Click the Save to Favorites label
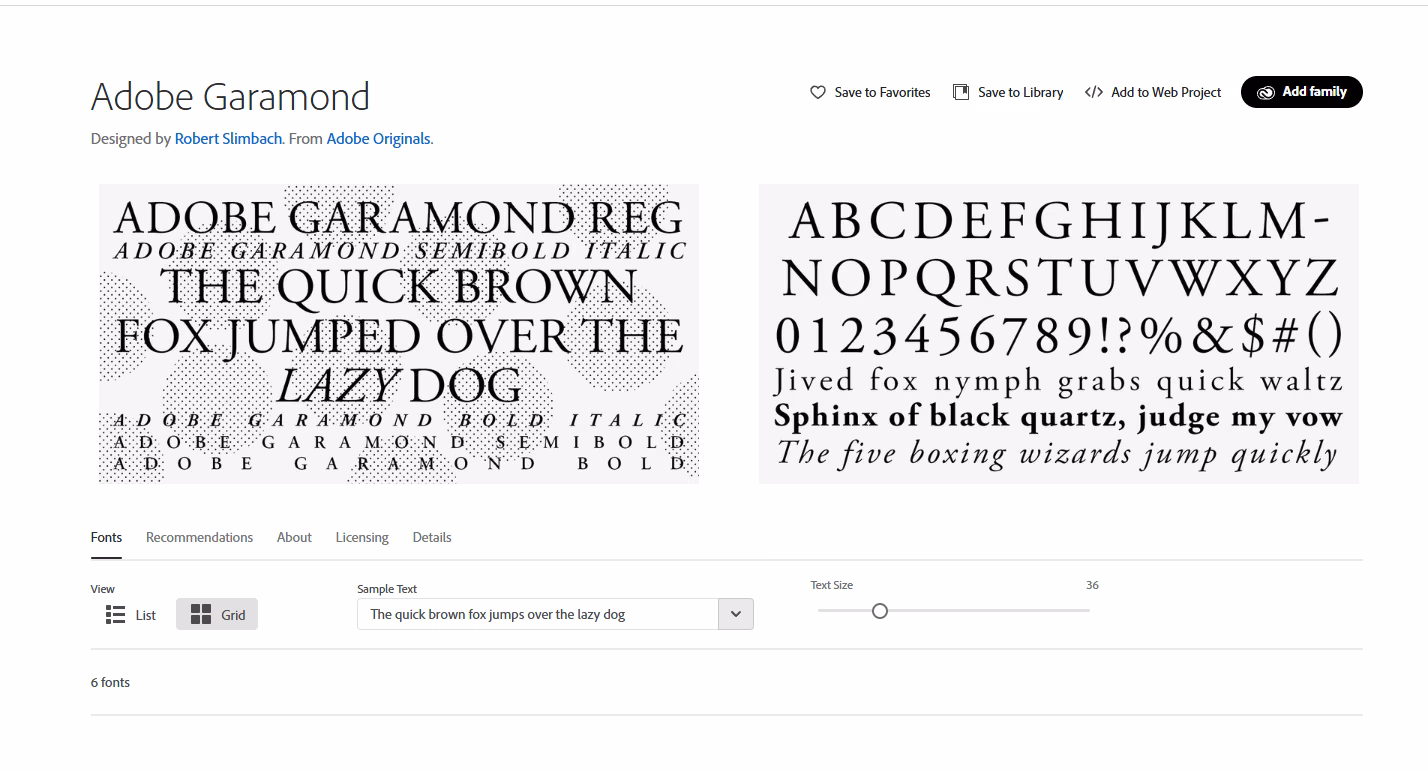The image size is (1428, 770). pos(882,92)
